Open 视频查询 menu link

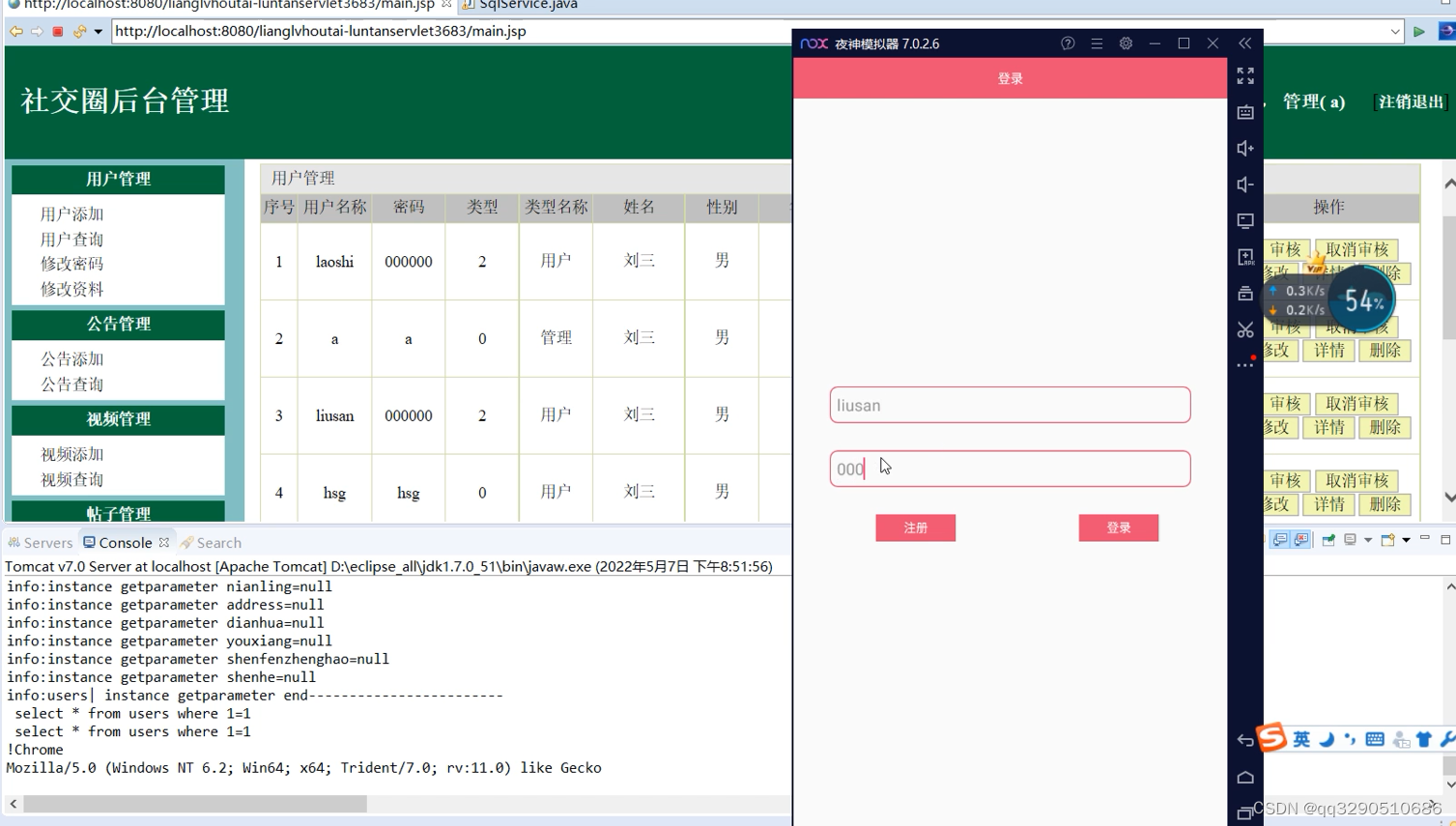pyautogui.click(x=71, y=479)
